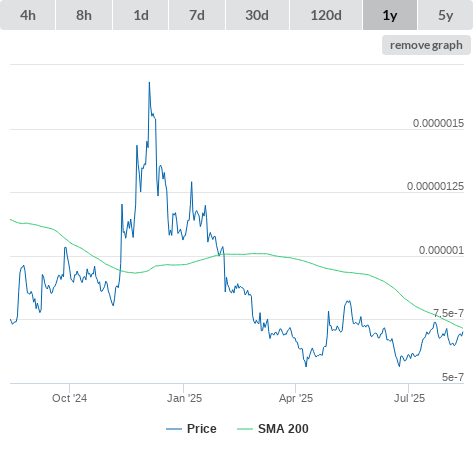Click the 7.5e-7 axis label
The height and width of the screenshot is (455, 474).
448,313
